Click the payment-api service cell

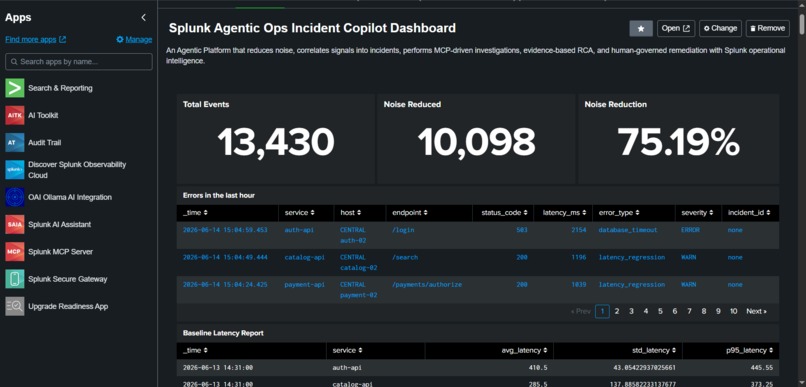pyautogui.click(x=304, y=284)
